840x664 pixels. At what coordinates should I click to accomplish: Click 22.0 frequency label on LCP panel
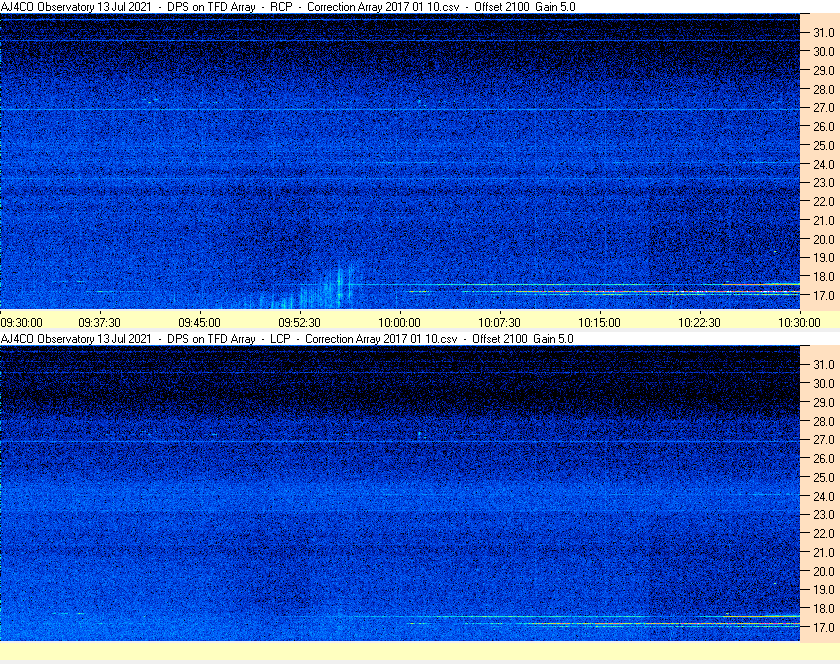824,533
